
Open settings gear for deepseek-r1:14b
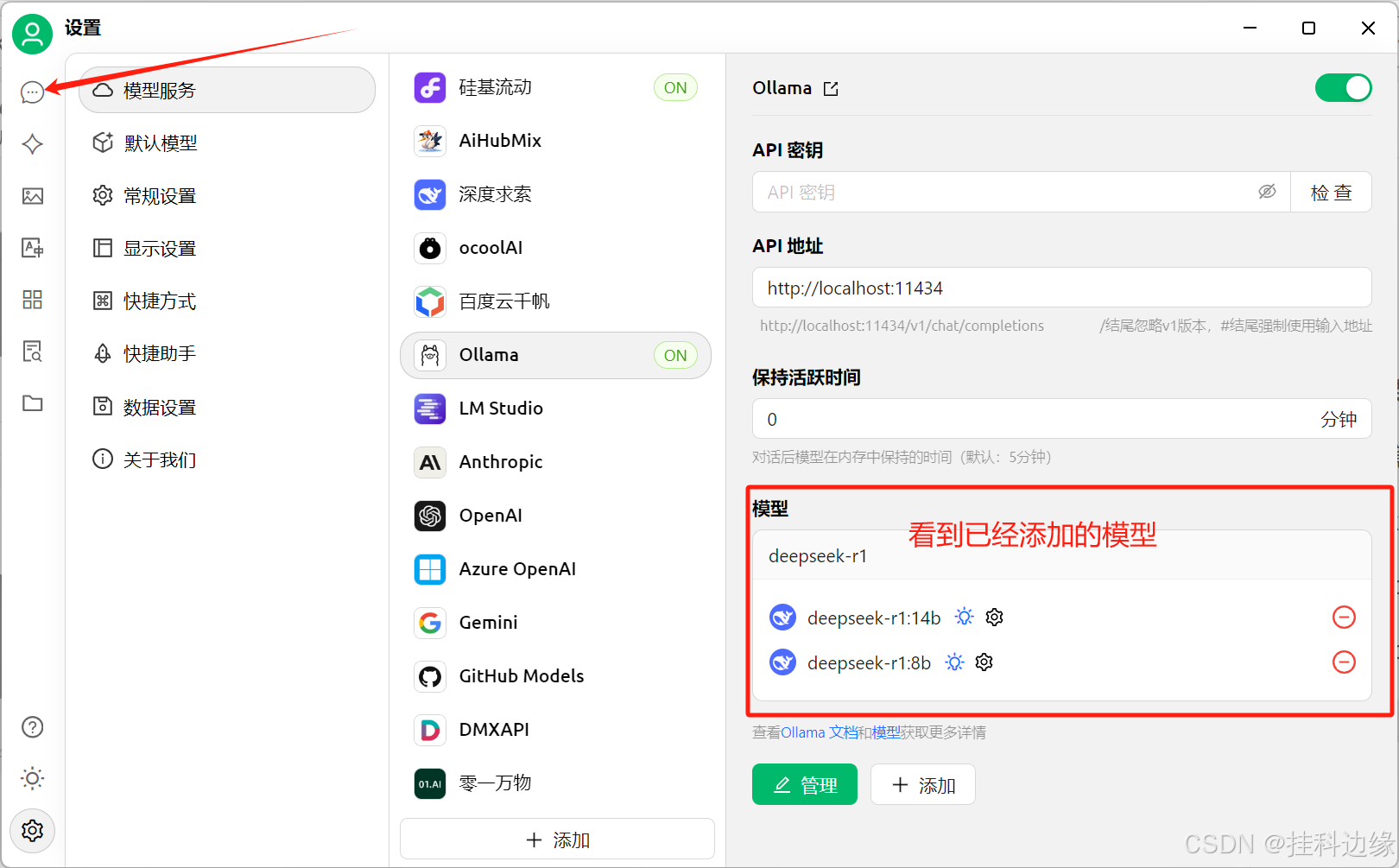995,618
